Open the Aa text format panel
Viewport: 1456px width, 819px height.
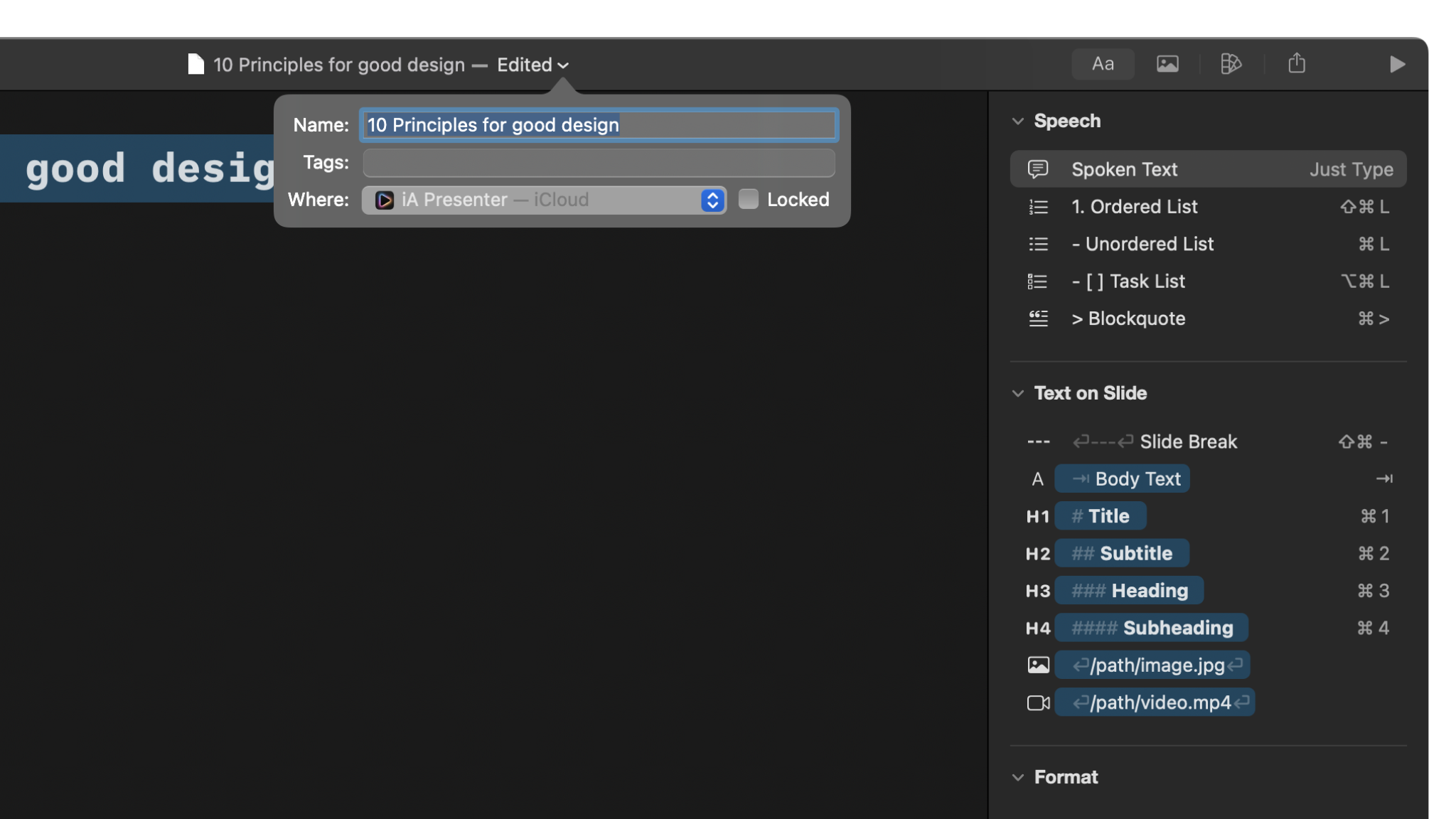coord(1103,64)
